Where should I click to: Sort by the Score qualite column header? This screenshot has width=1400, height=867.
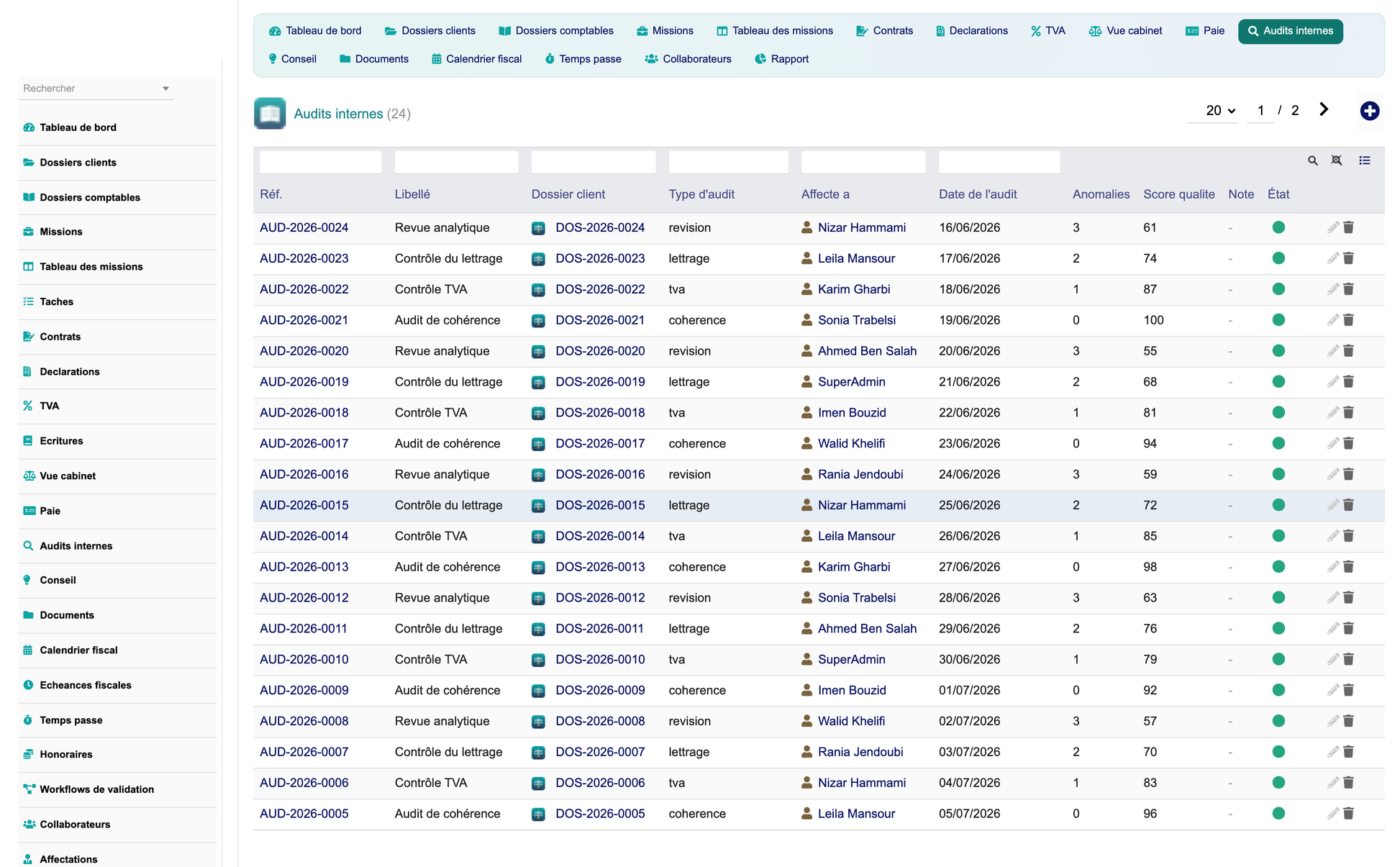tap(1178, 194)
